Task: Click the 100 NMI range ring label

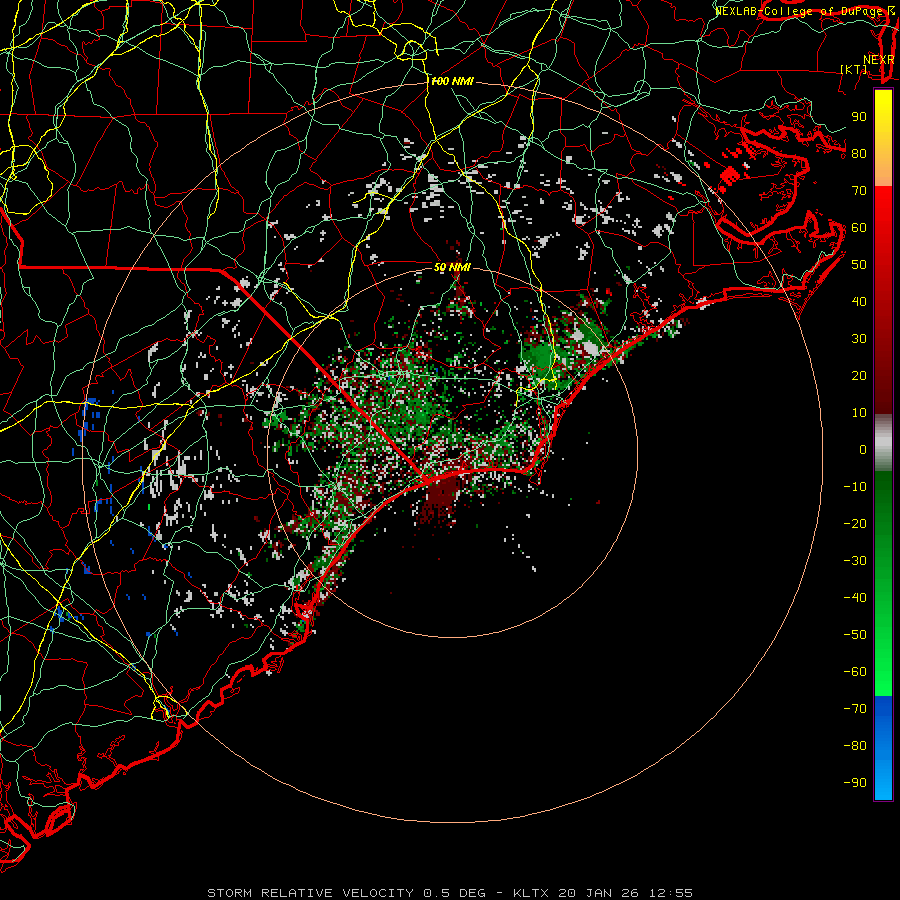Action: [452, 82]
